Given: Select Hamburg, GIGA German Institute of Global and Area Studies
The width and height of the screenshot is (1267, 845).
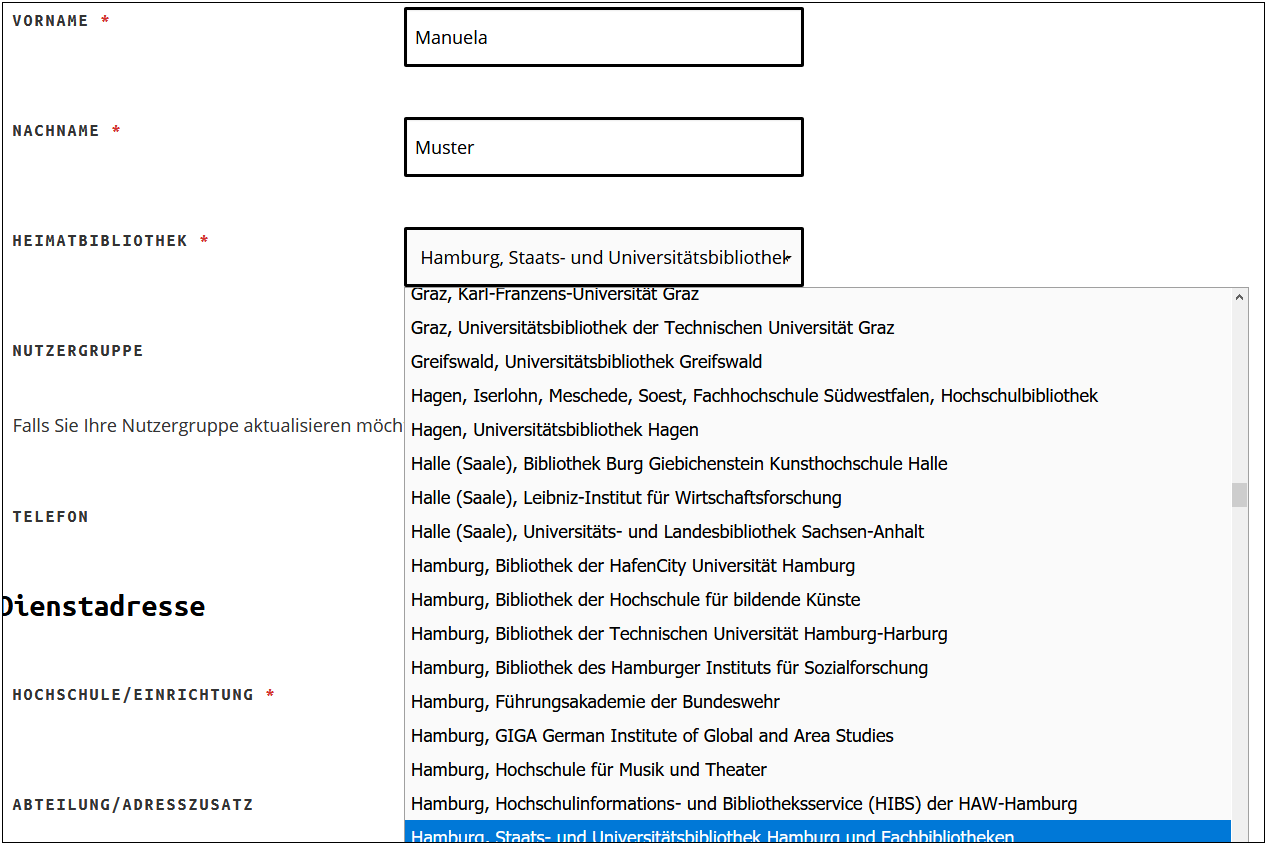Looking at the screenshot, I should tap(818, 736).
